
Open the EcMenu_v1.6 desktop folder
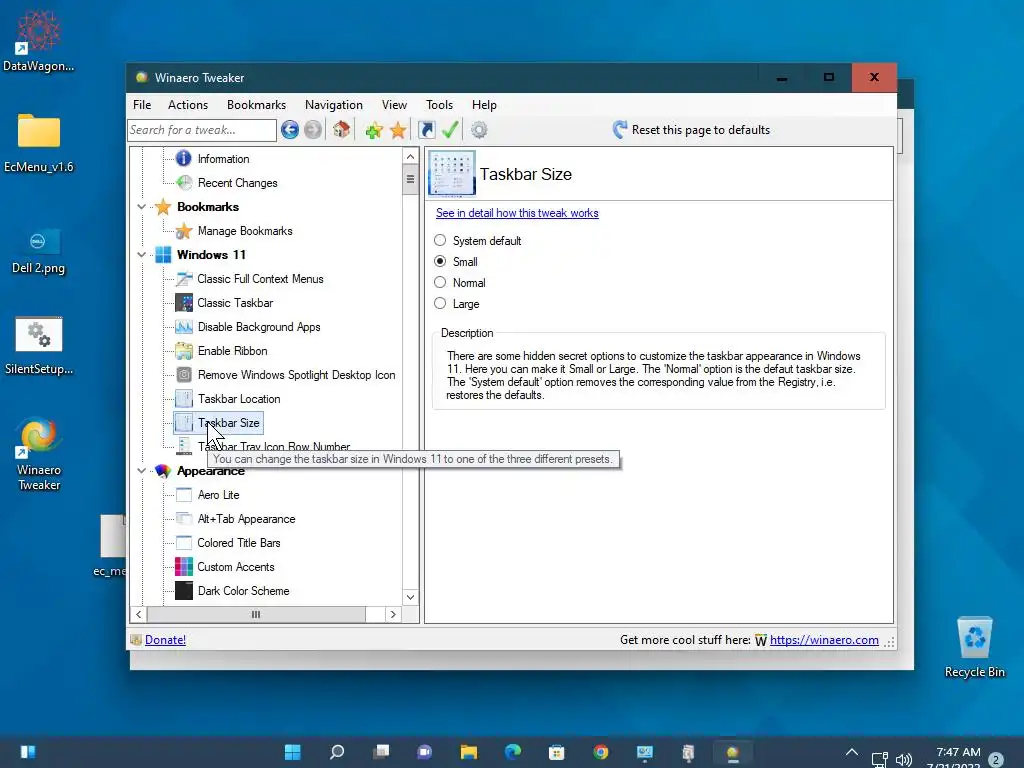39,143
